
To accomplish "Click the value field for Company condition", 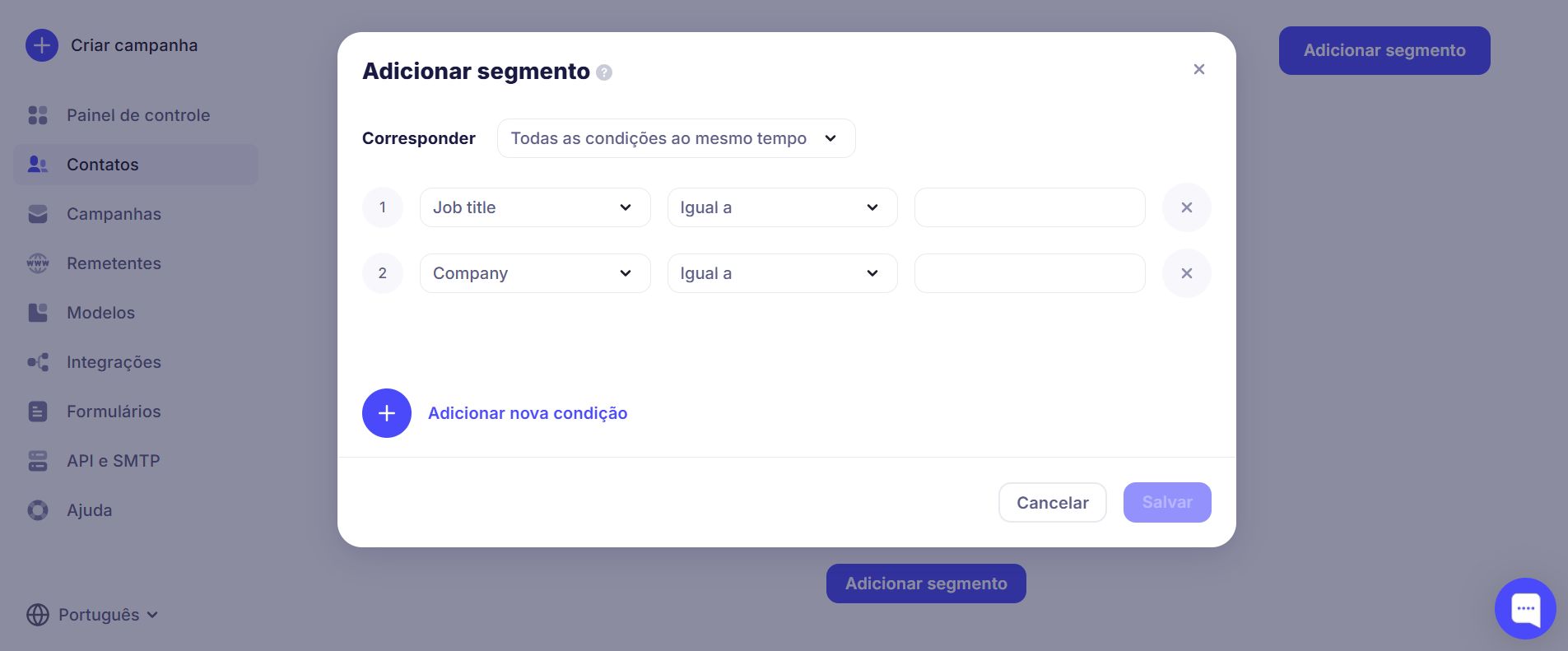I will [1029, 273].
